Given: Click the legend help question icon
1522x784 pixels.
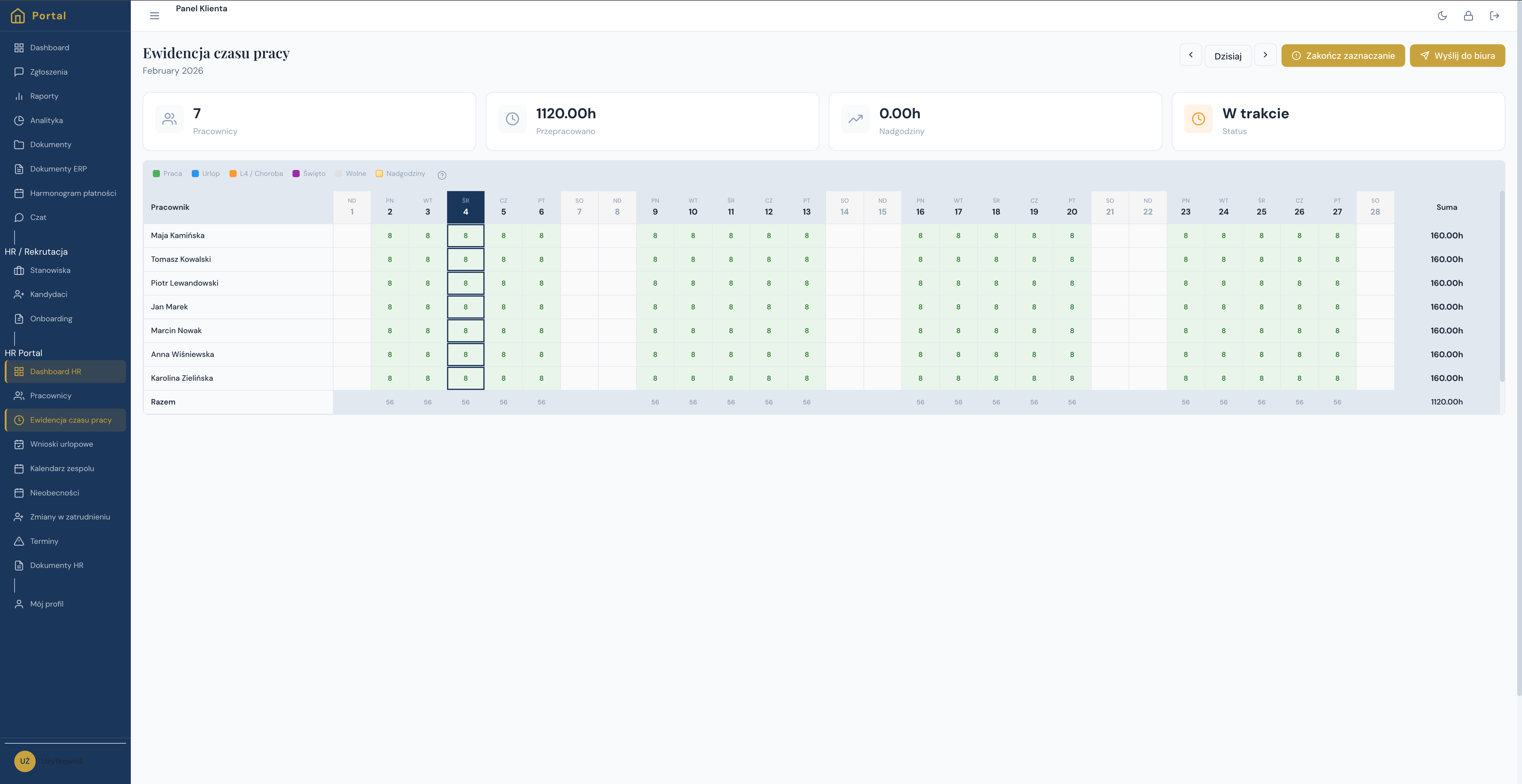Looking at the screenshot, I should point(442,175).
